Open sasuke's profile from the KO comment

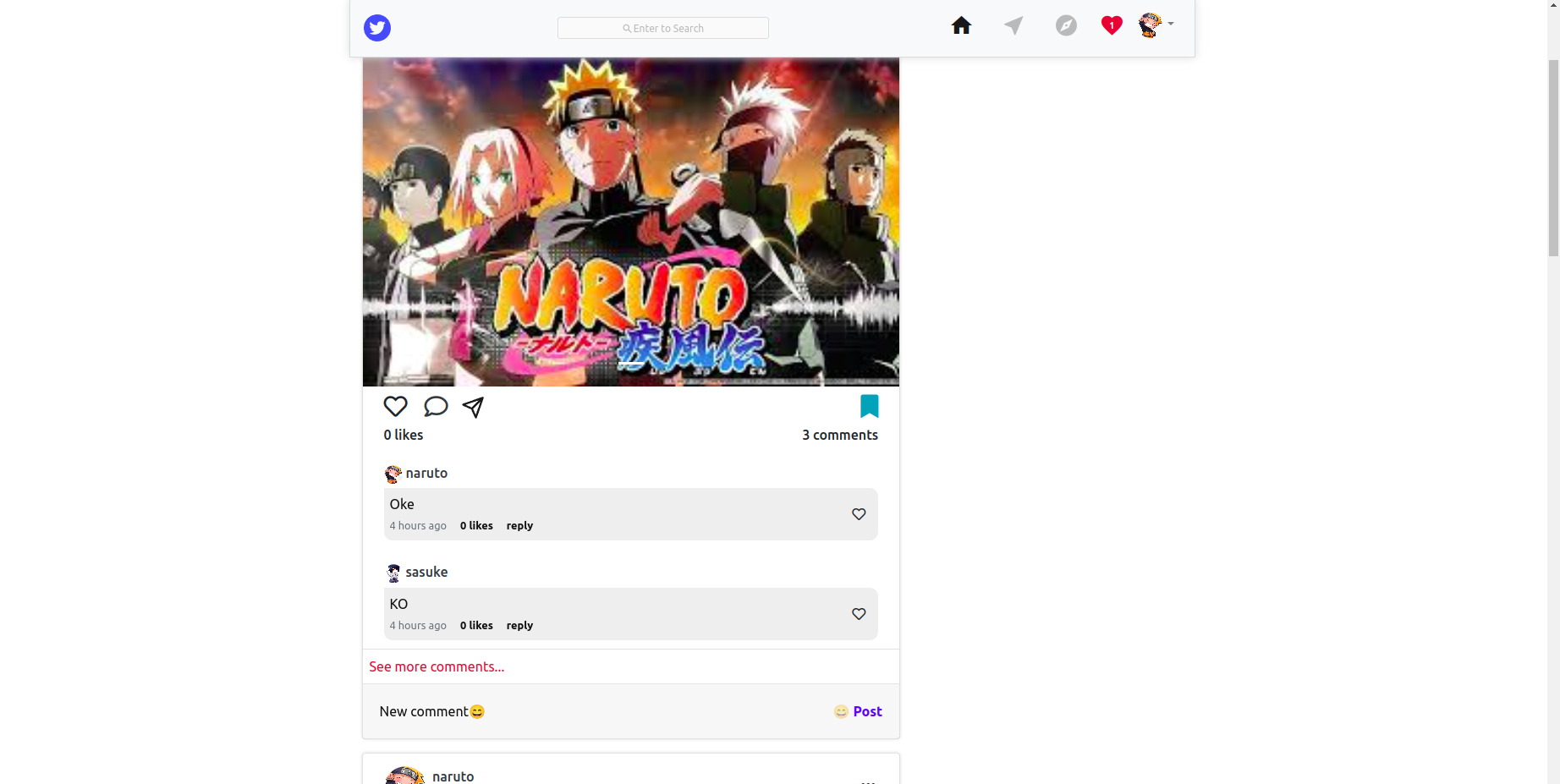pyautogui.click(x=426, y=572)
